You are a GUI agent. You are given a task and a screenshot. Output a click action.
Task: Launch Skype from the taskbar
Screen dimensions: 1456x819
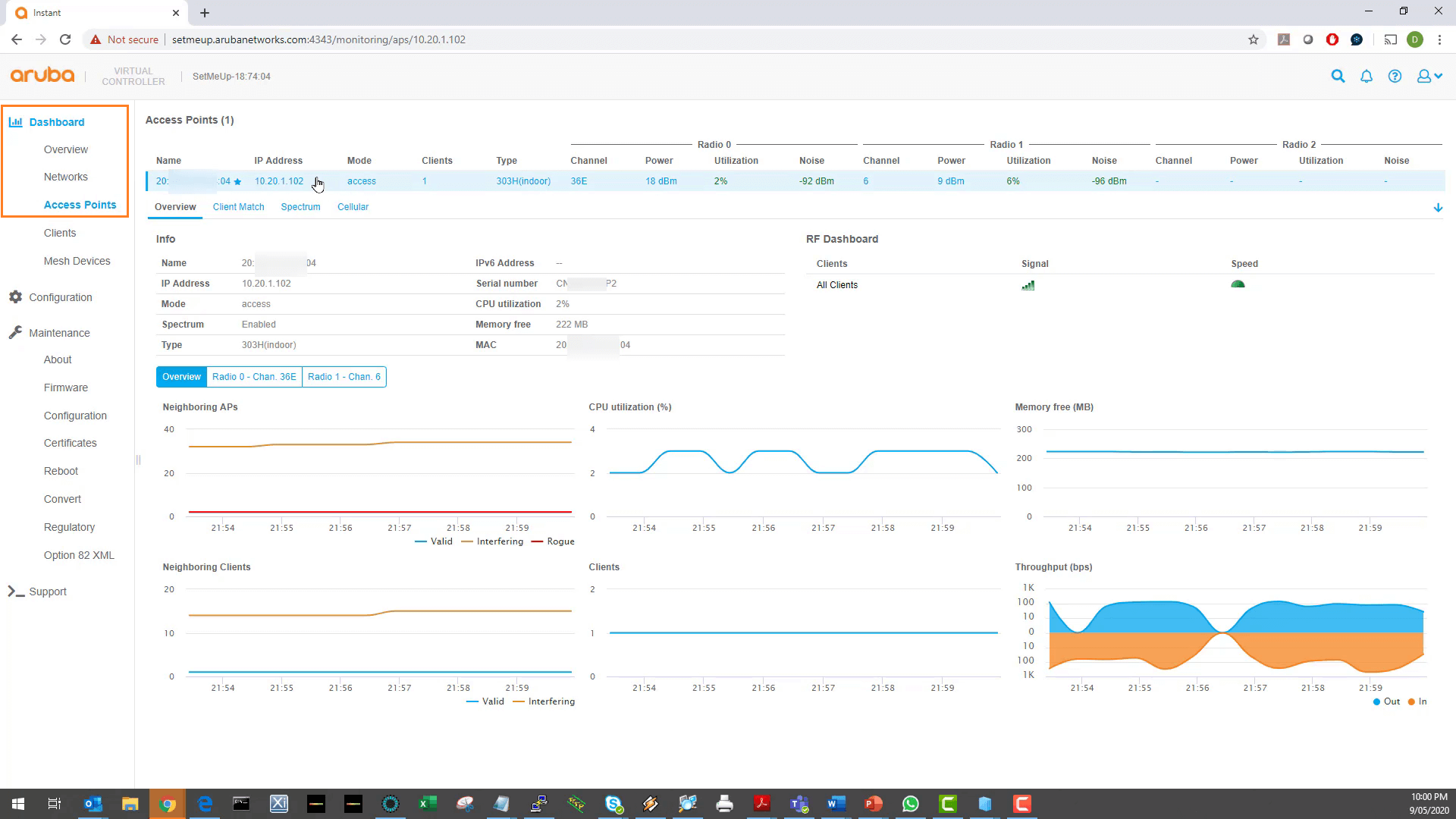pos(613,804)
